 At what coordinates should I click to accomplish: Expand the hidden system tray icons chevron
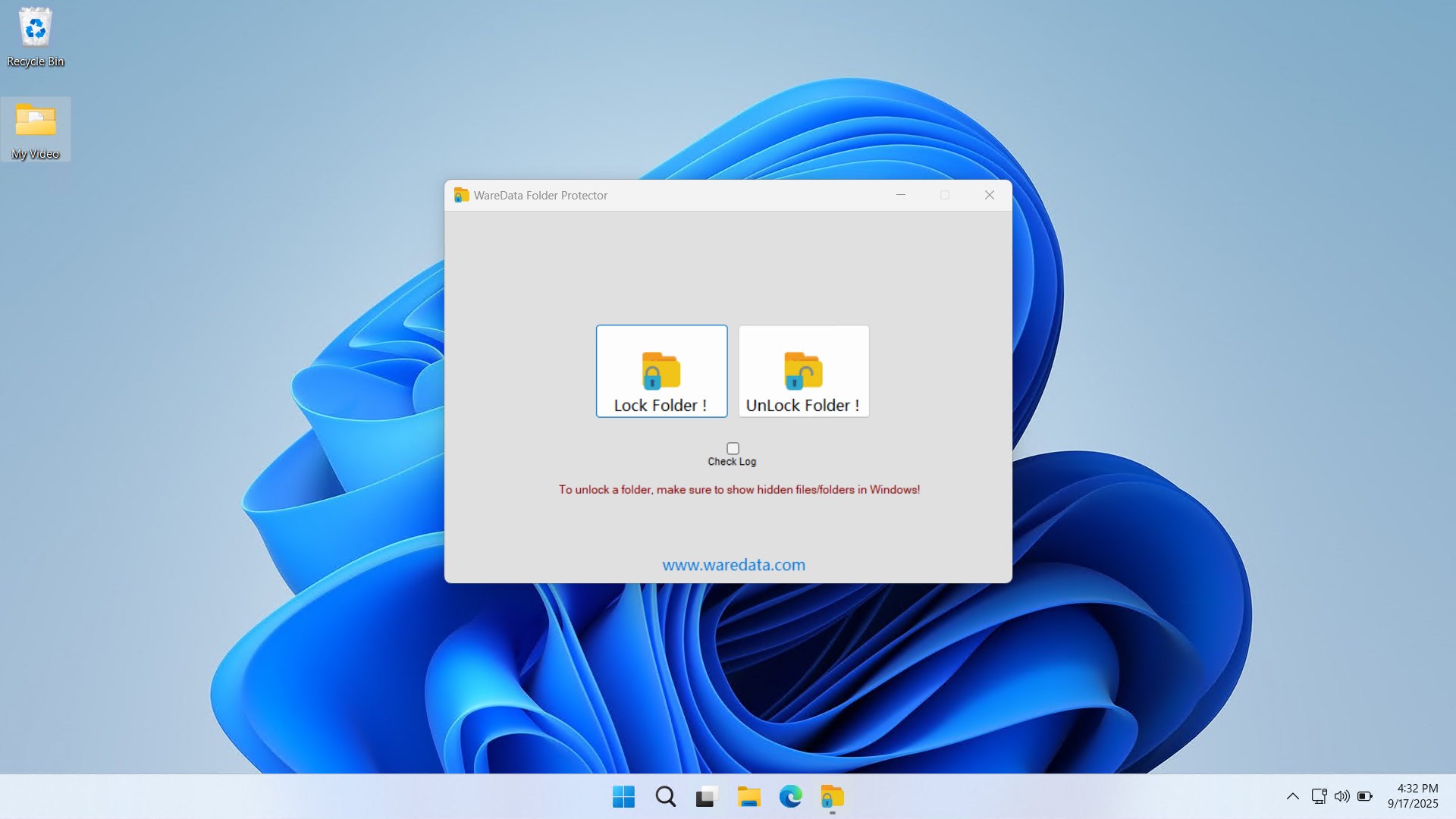coord(1293,796)
